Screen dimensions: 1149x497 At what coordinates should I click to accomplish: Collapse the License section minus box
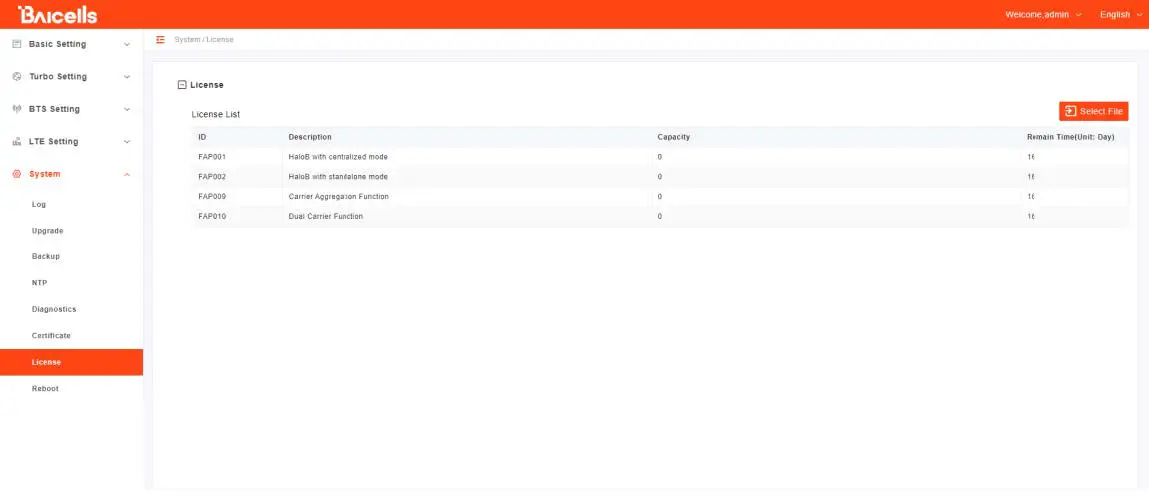pos(182,85)
